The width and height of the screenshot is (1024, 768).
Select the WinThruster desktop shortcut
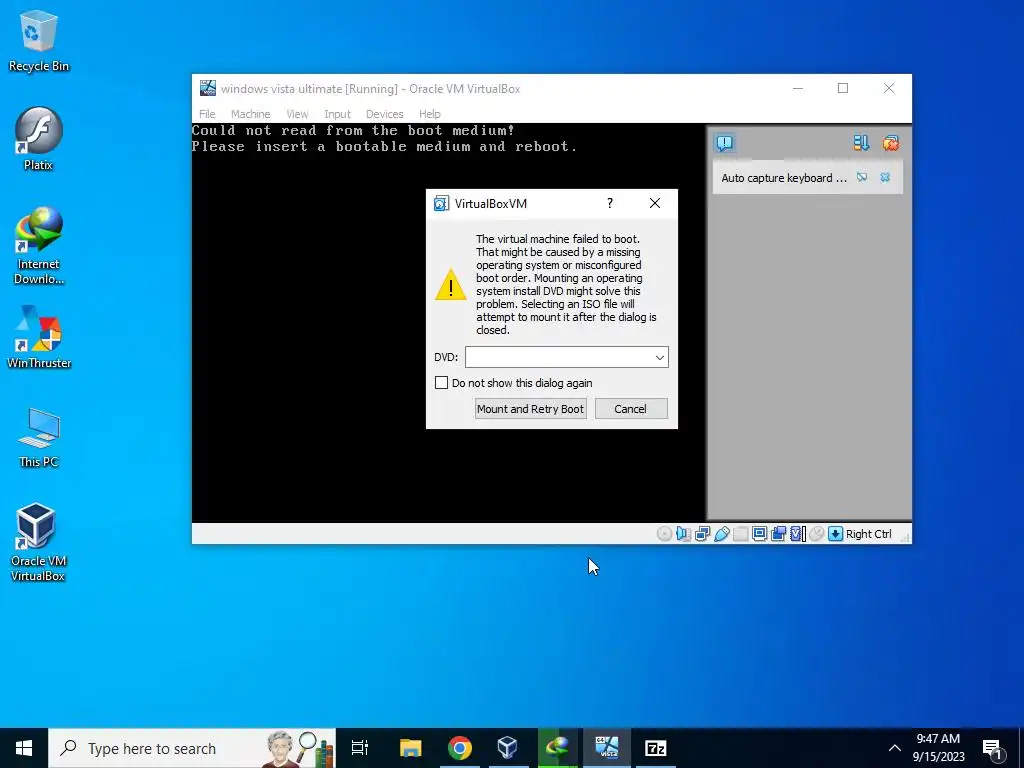tap(39, 337)
